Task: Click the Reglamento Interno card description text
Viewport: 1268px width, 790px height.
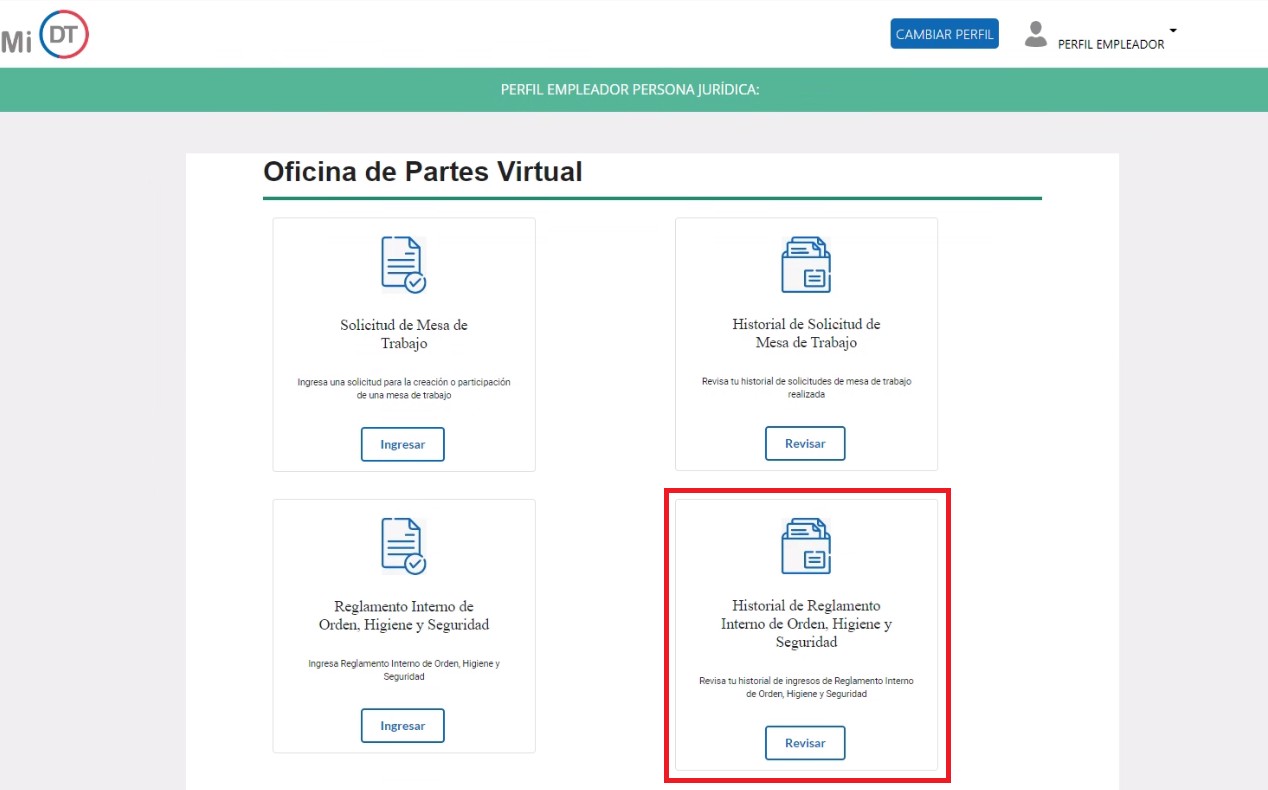Action: 404,670
